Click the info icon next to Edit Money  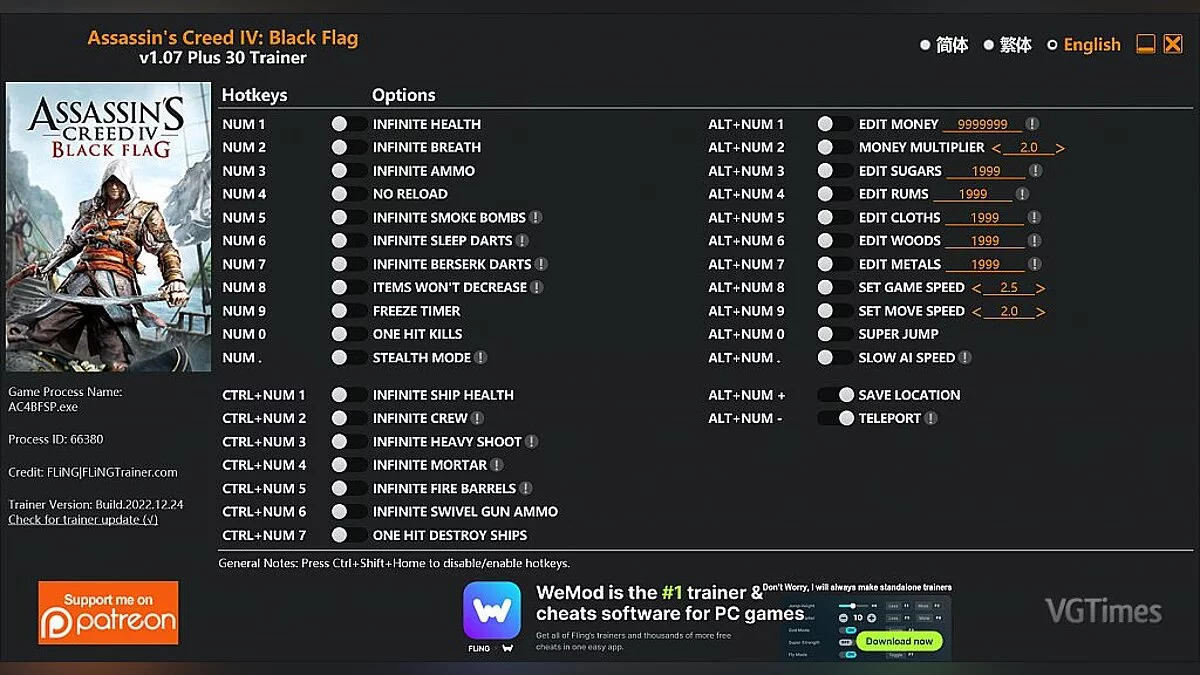click(1032, 124)
